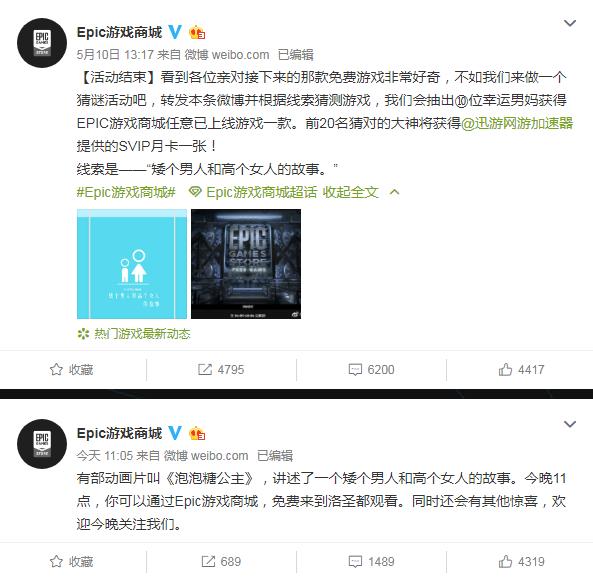Open the blue short man tall woman image
This screenshot has height=579, width=593.
(132, 264)
